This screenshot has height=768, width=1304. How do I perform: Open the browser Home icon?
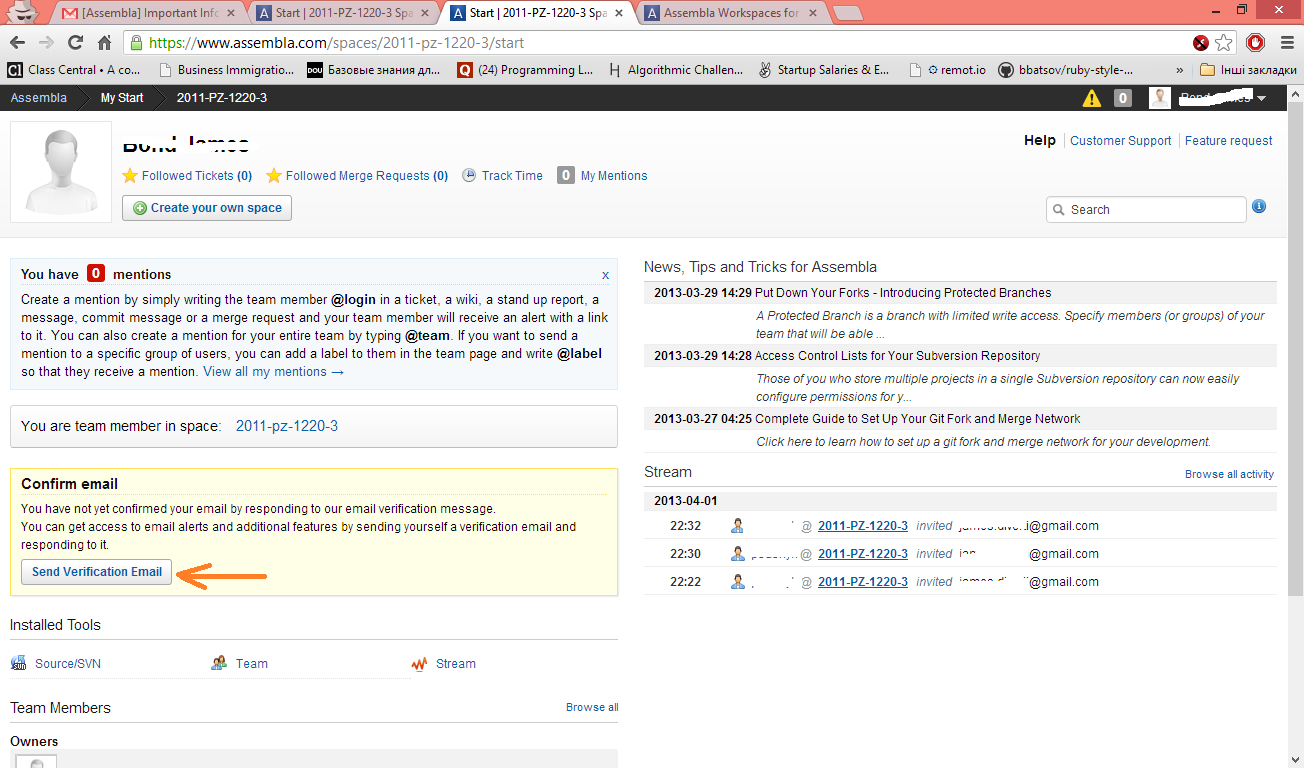[x=104, y=43]
